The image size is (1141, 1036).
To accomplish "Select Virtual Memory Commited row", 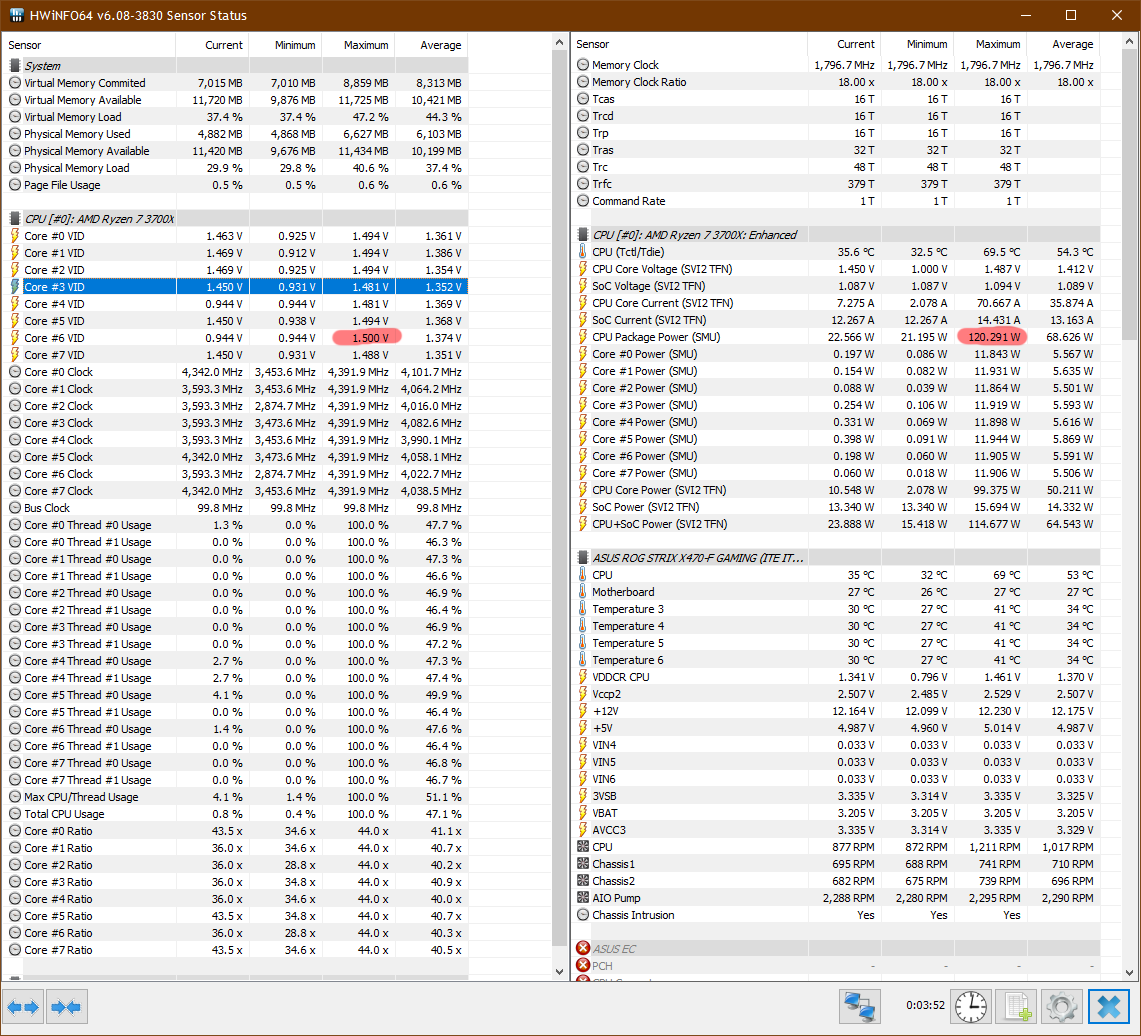I will coord(236,83).
